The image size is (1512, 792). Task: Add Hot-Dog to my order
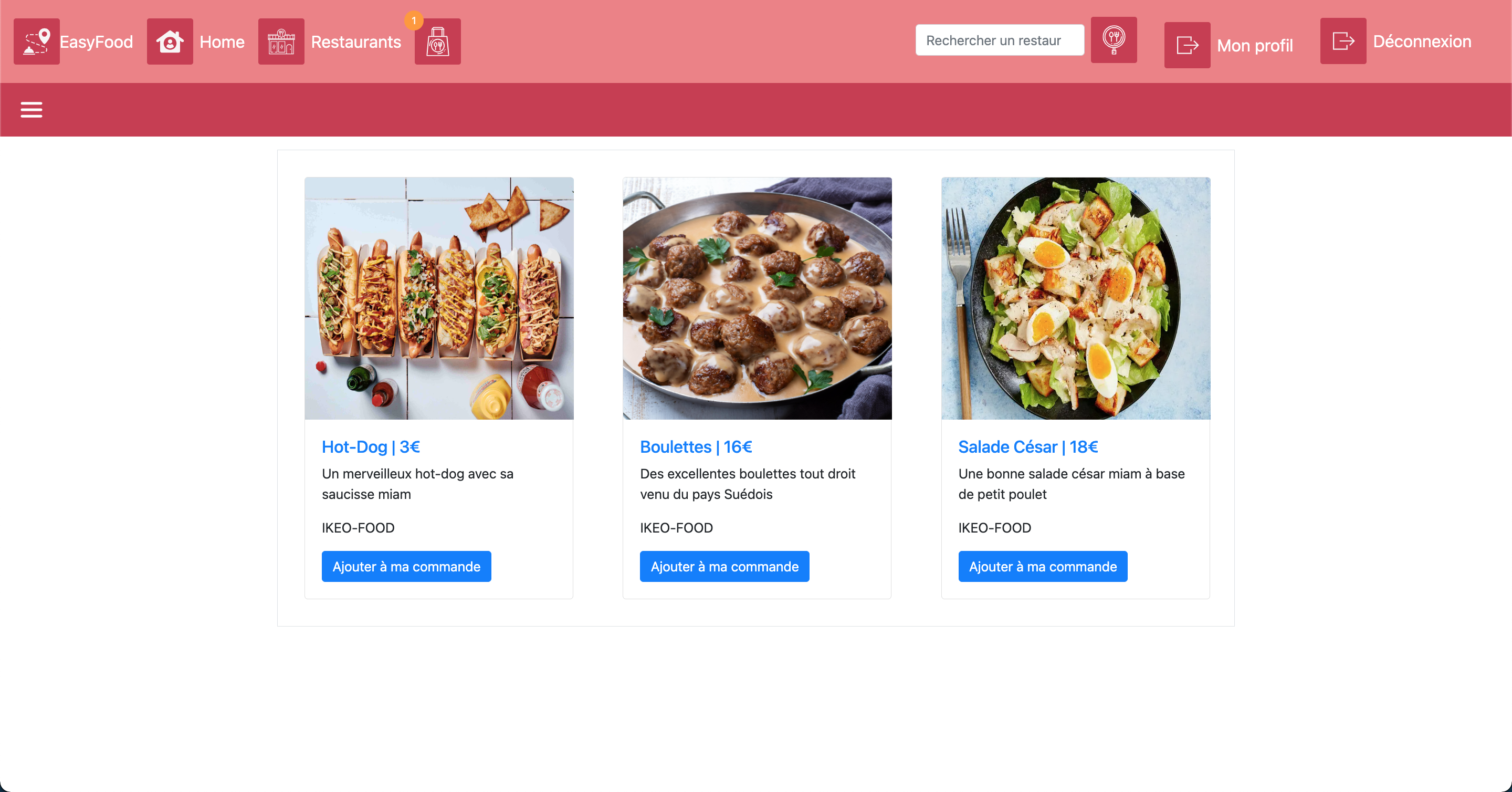coord(406,566)
